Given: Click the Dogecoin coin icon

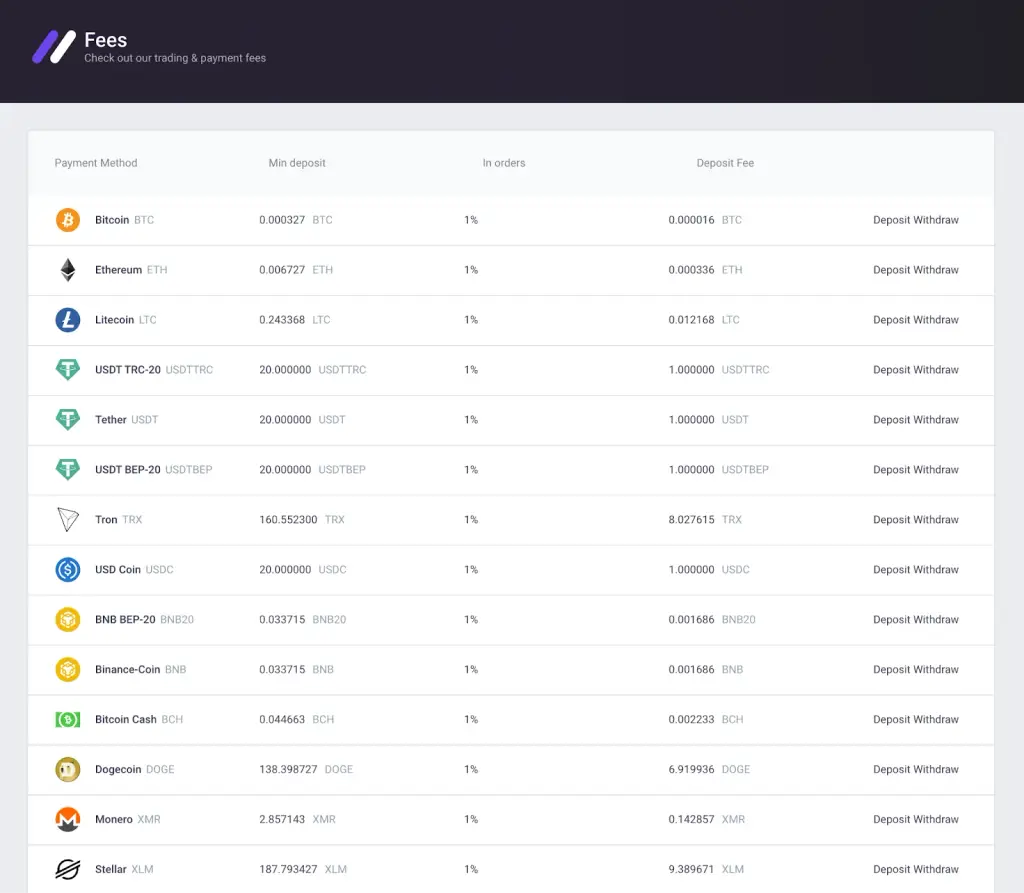Looking at the screenshot, I should tap(68, 770).
